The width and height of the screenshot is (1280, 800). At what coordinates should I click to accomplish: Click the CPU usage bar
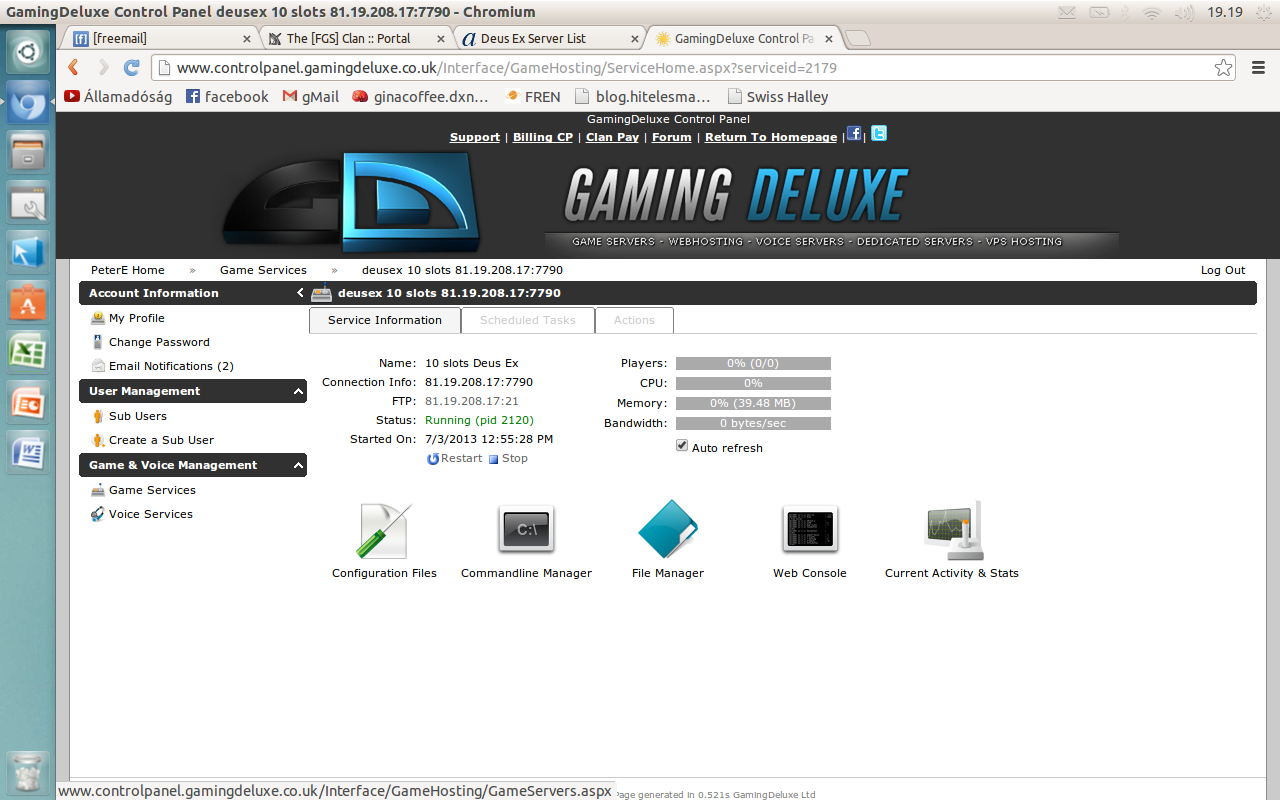coord(753,383)
